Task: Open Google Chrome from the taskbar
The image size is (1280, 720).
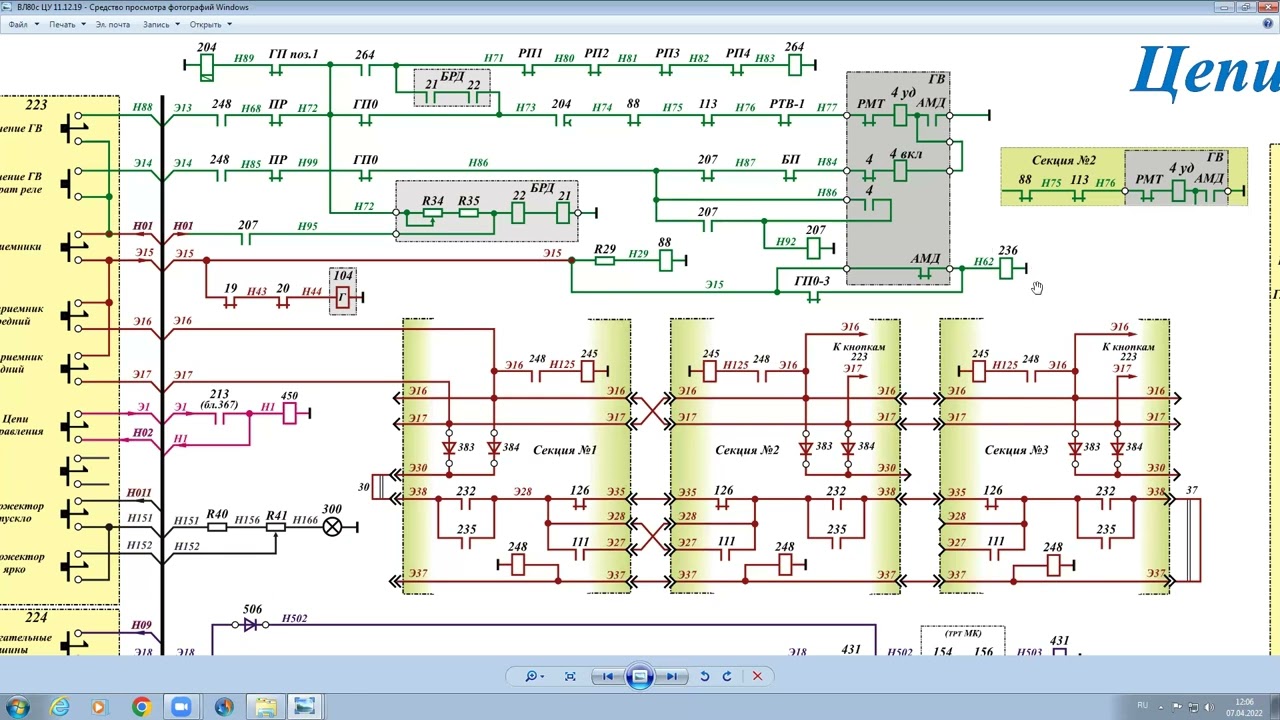Action: click(141, 707)
